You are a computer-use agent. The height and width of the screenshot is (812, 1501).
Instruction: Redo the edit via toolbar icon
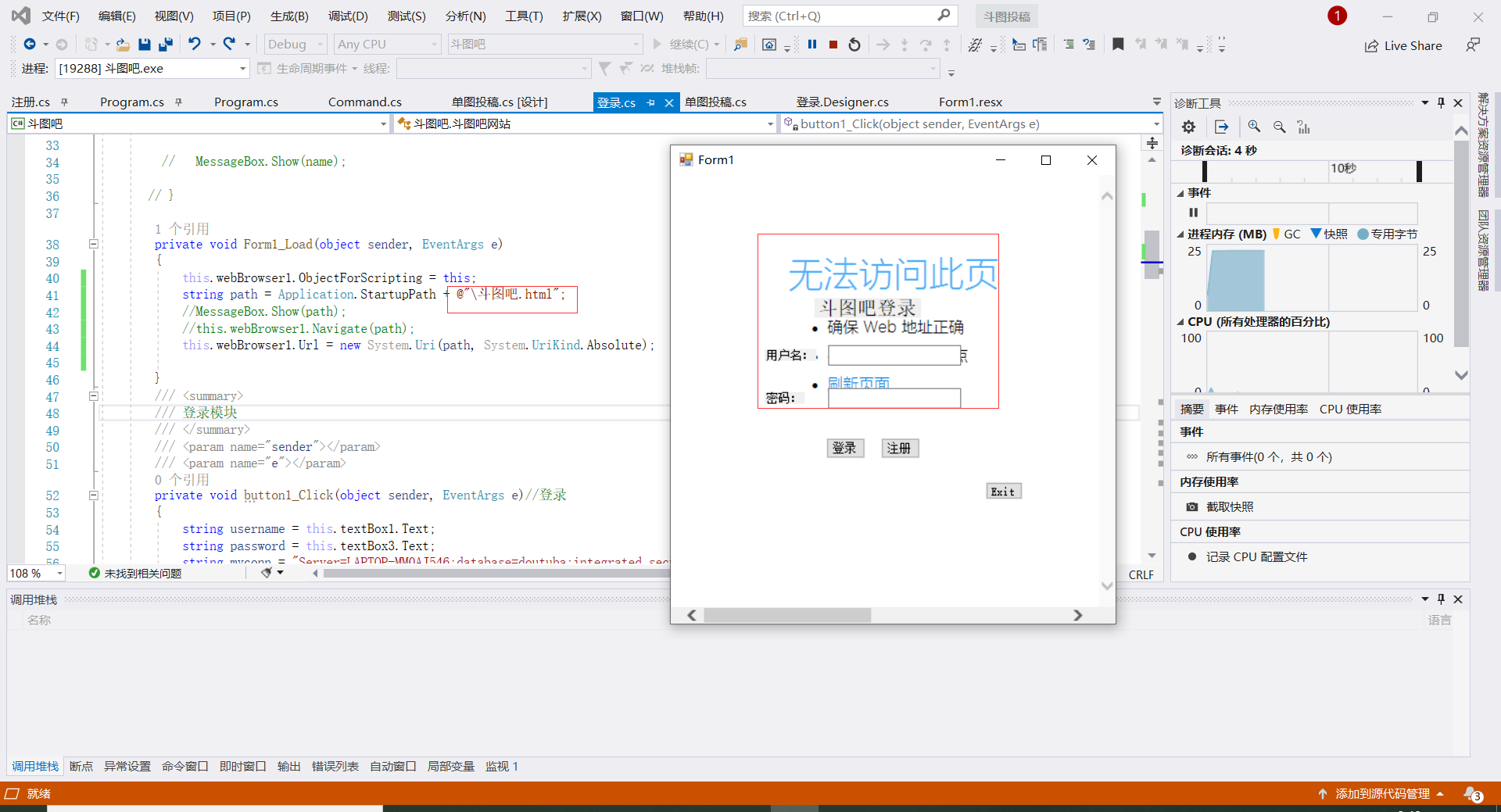229,45
